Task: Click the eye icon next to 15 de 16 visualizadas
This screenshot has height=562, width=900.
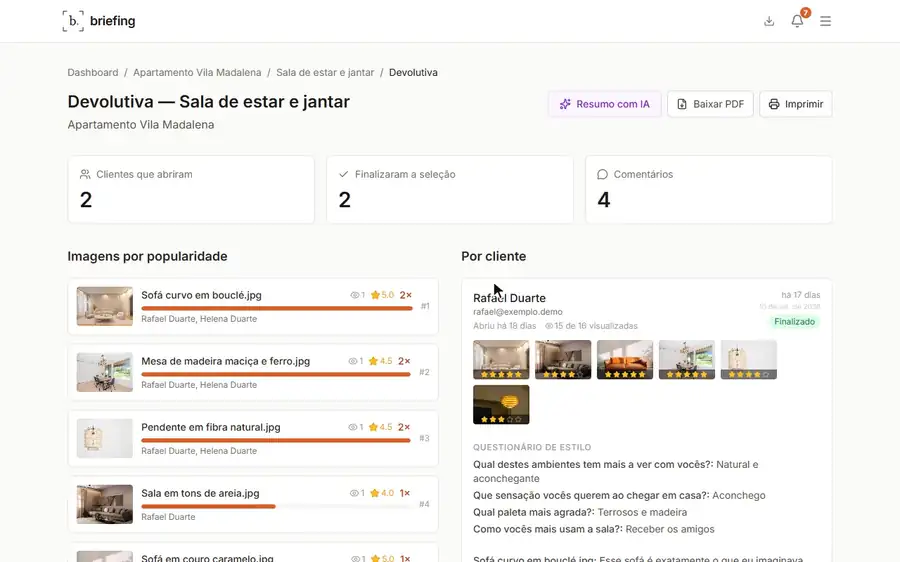Action: click(x=549, y=326)
